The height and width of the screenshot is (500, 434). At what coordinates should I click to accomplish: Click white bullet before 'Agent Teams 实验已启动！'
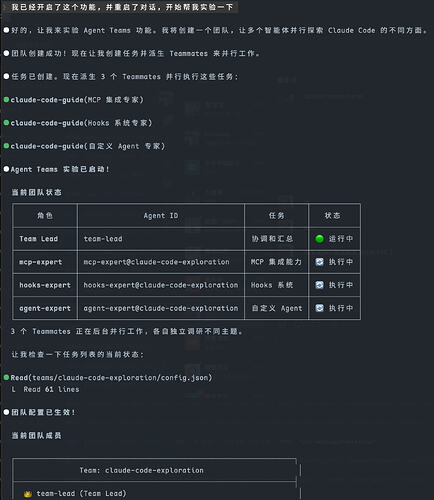point(6,169)
